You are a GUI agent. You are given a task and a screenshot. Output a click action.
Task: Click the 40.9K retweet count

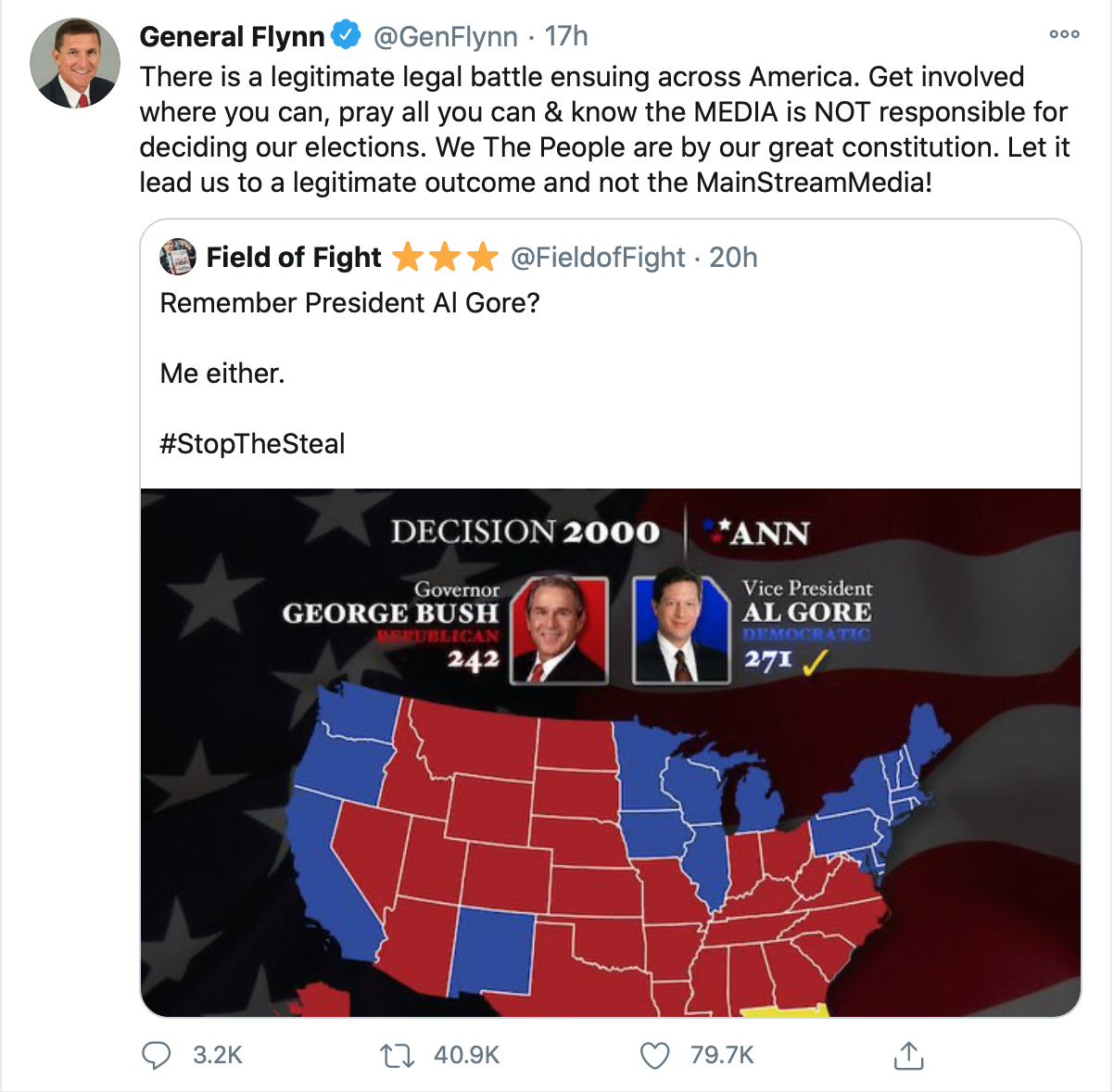[466, 1055]
